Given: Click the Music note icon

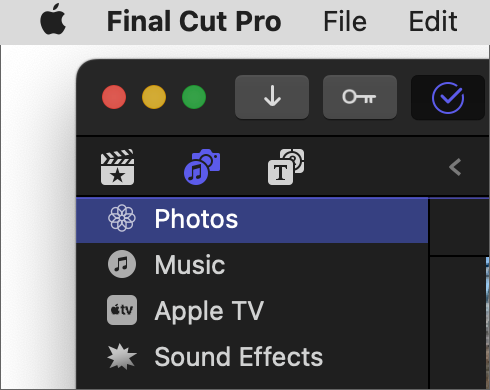Looking at the screenshot, I should click(122, 264).
